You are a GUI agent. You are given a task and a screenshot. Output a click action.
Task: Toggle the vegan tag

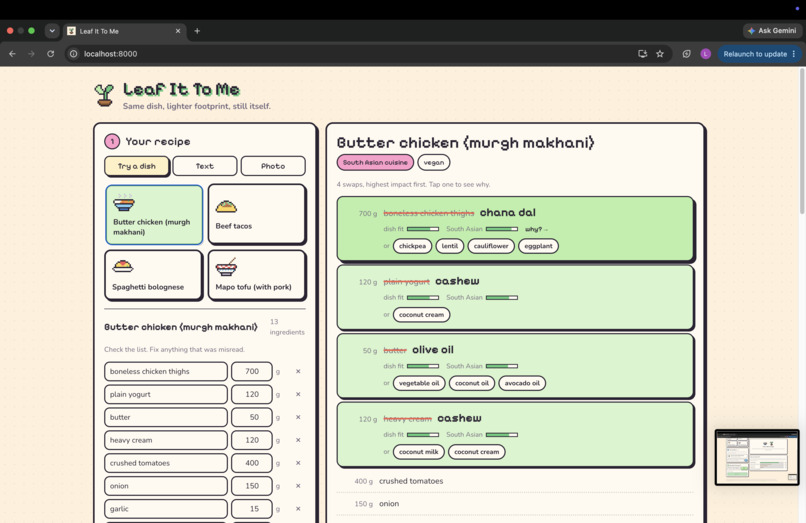434,163
